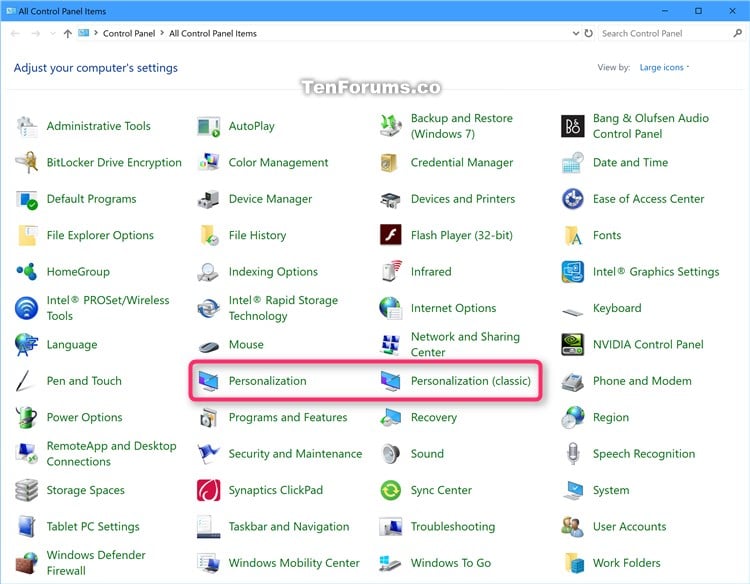
Task: Open the Troubleshooting link
Action: (x=453, y=527)
